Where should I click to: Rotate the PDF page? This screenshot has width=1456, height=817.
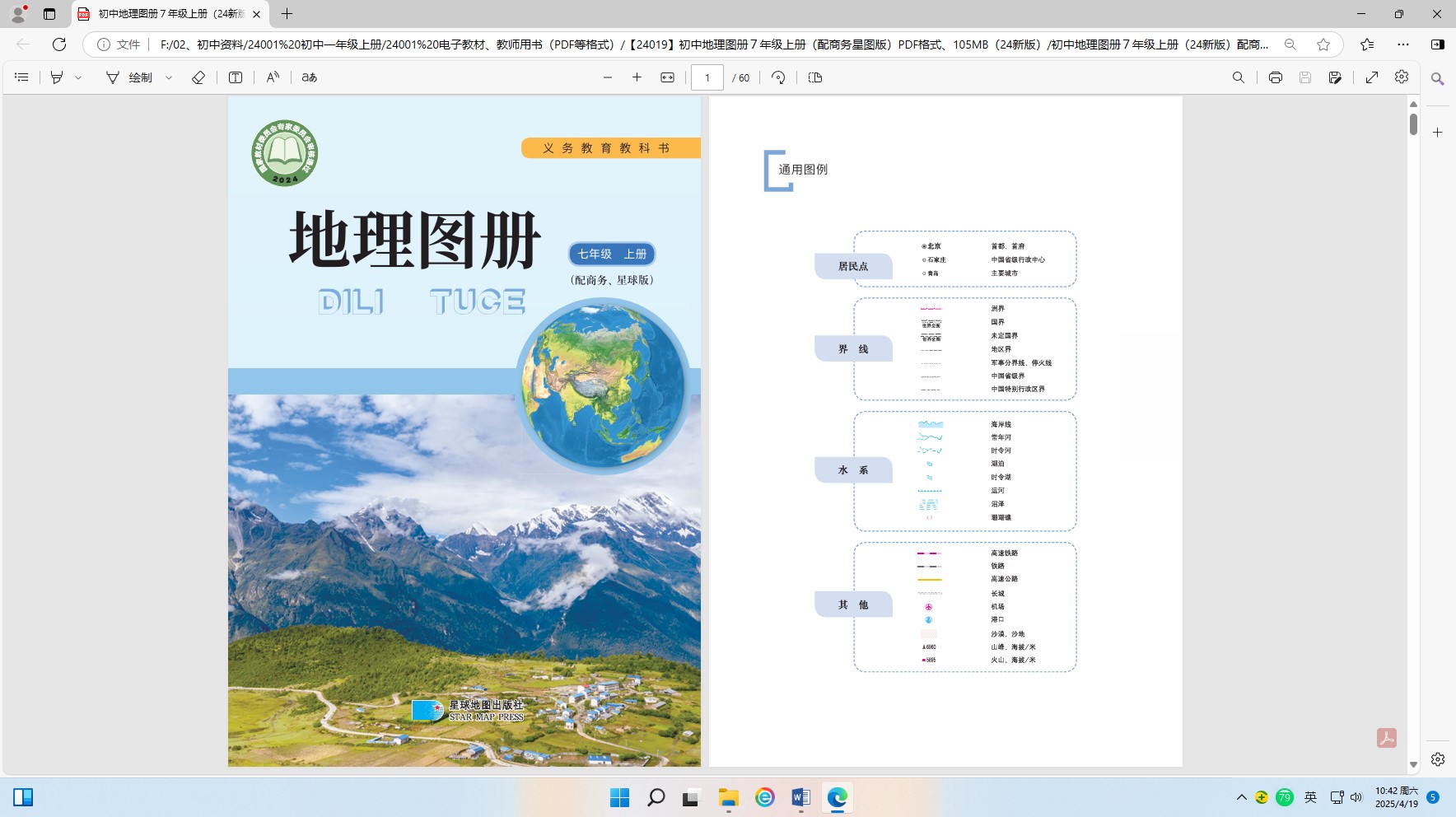[x=778, y=77]
